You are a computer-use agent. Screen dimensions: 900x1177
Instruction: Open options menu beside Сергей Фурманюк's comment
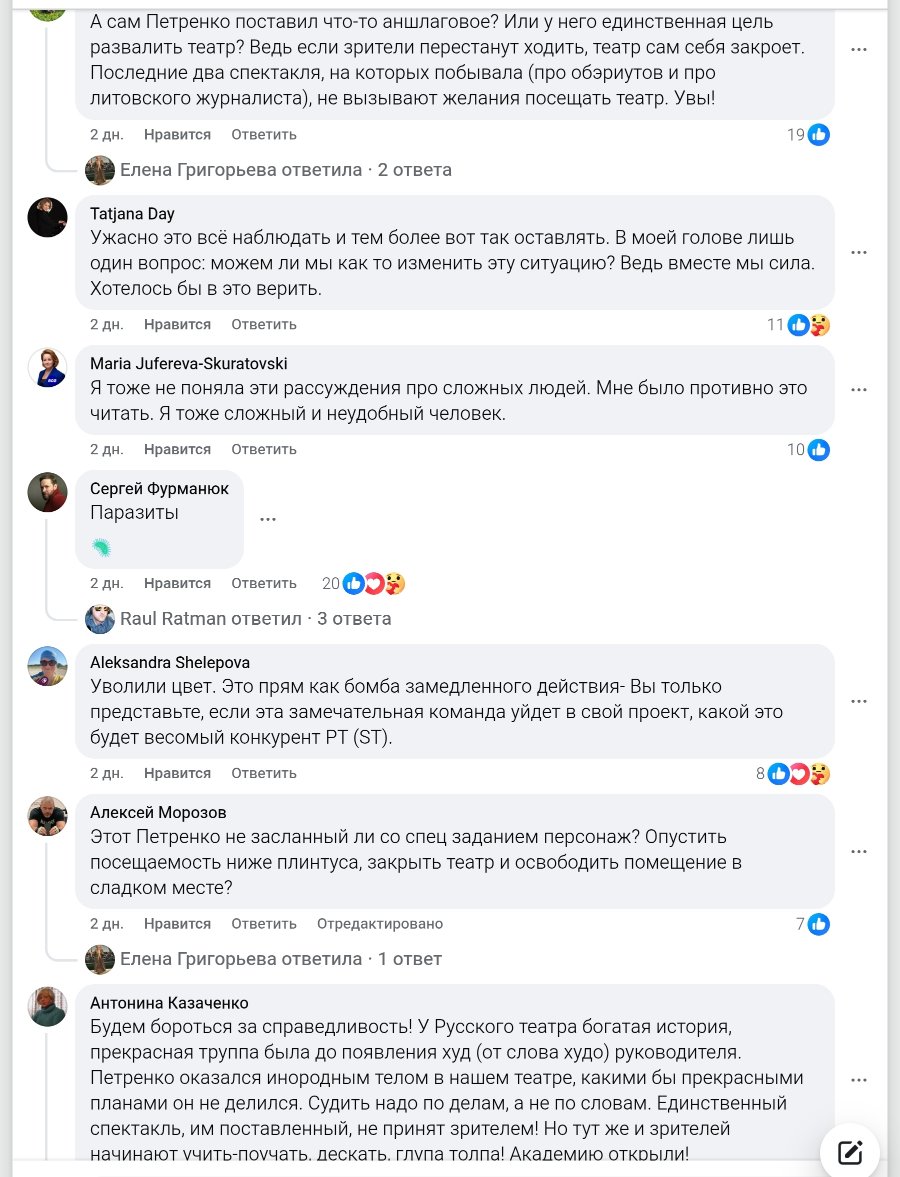click(267, 519)
